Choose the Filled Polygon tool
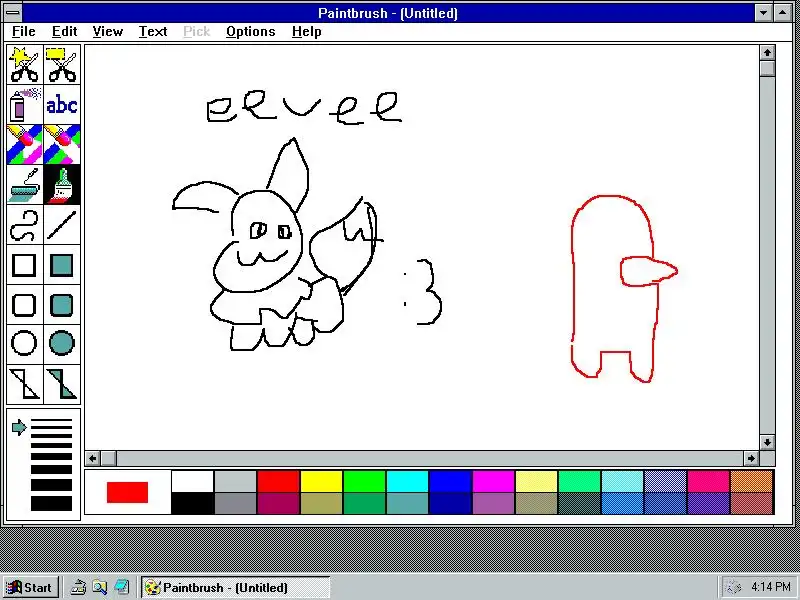This screenshot has width=800, height=600. [62, 384]
